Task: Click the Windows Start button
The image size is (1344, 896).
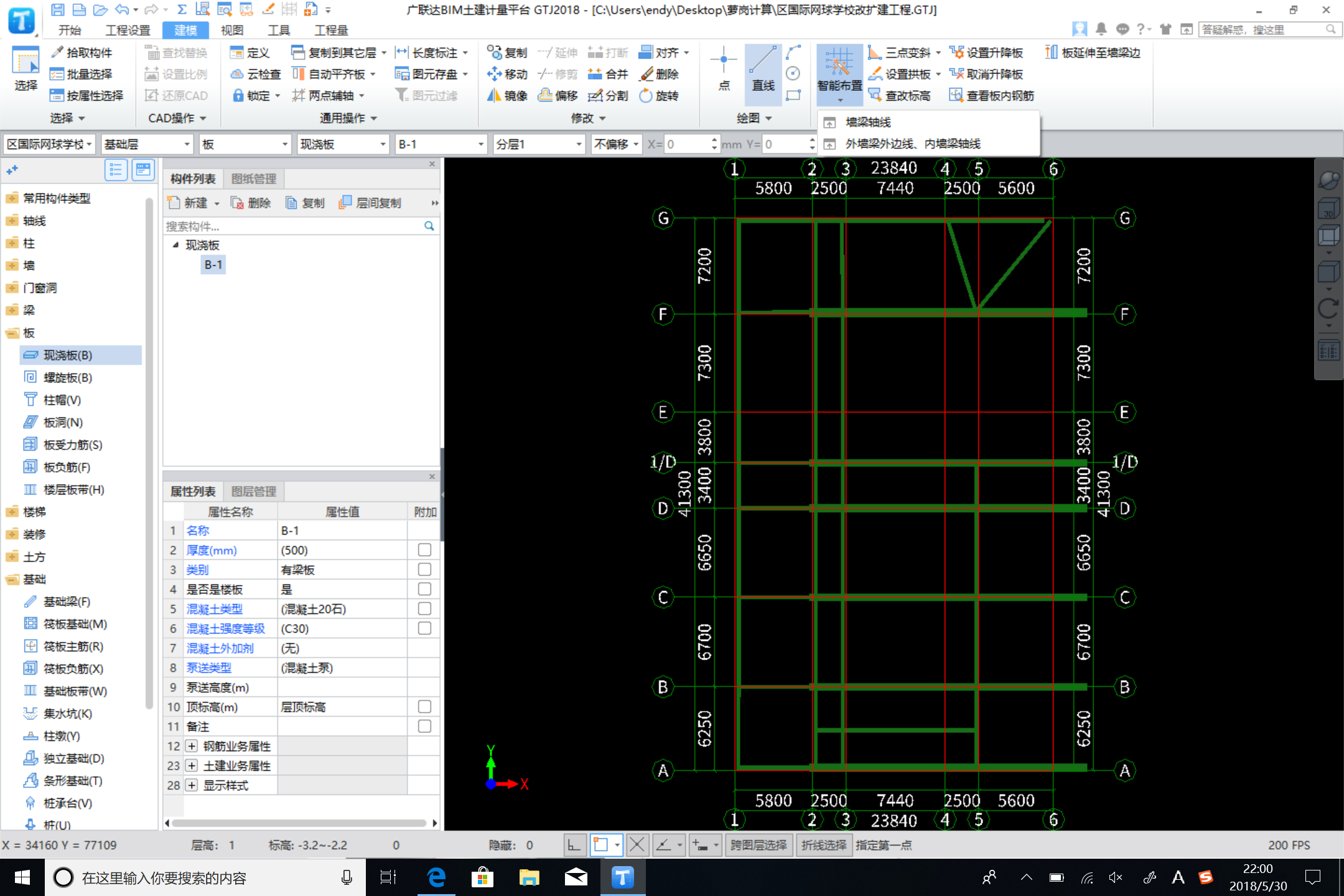Action: (x=22, y=878)
